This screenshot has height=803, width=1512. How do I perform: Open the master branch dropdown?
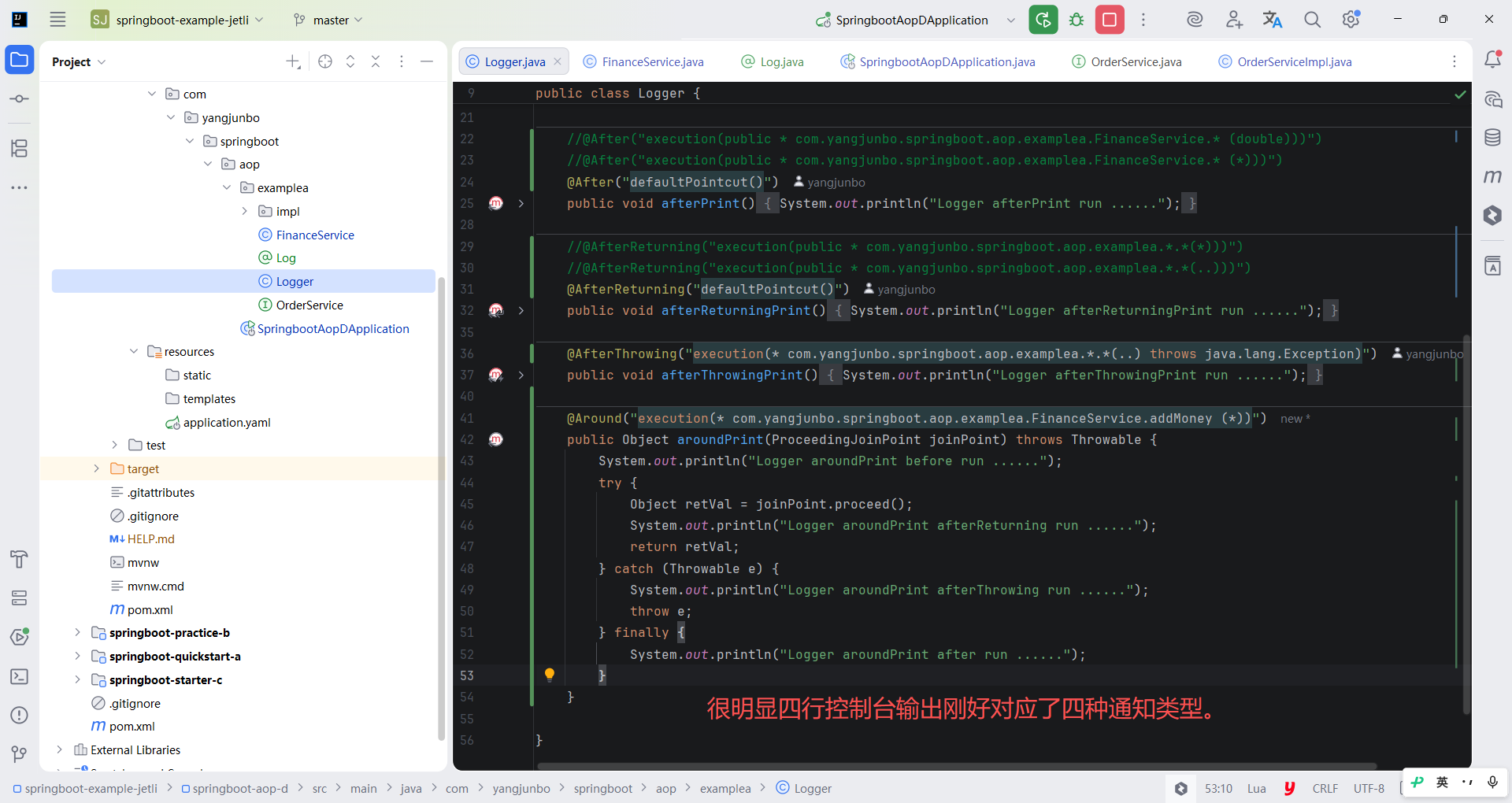tap(328, 20)
